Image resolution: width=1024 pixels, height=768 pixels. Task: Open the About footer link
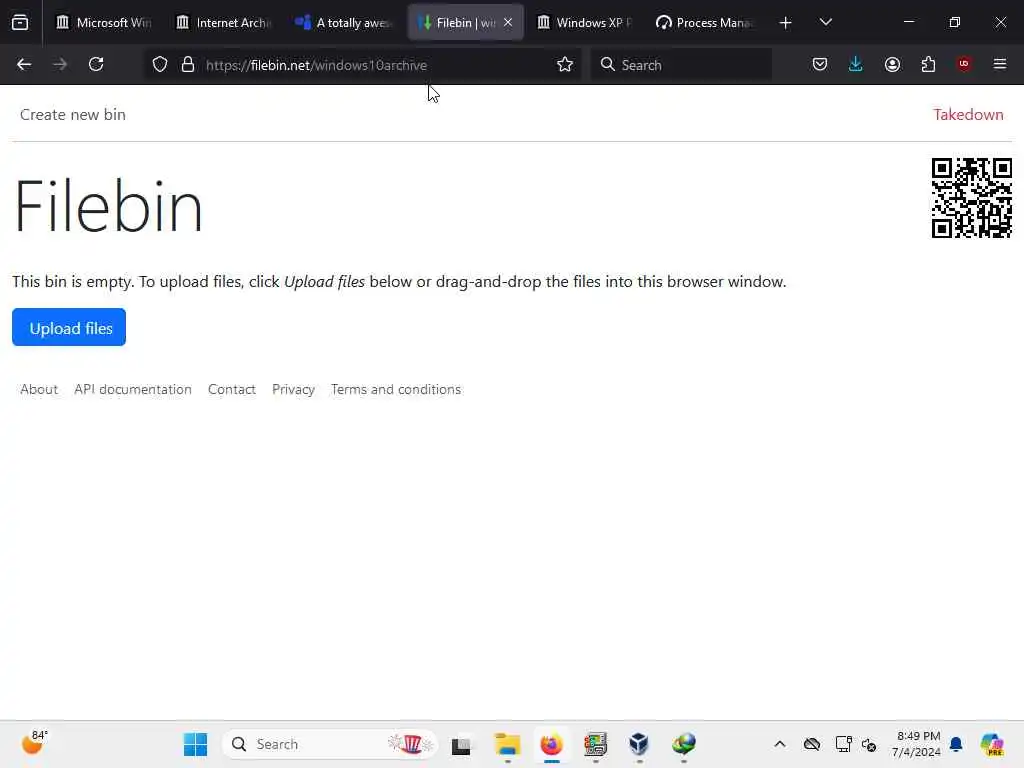tap(39, 390)
